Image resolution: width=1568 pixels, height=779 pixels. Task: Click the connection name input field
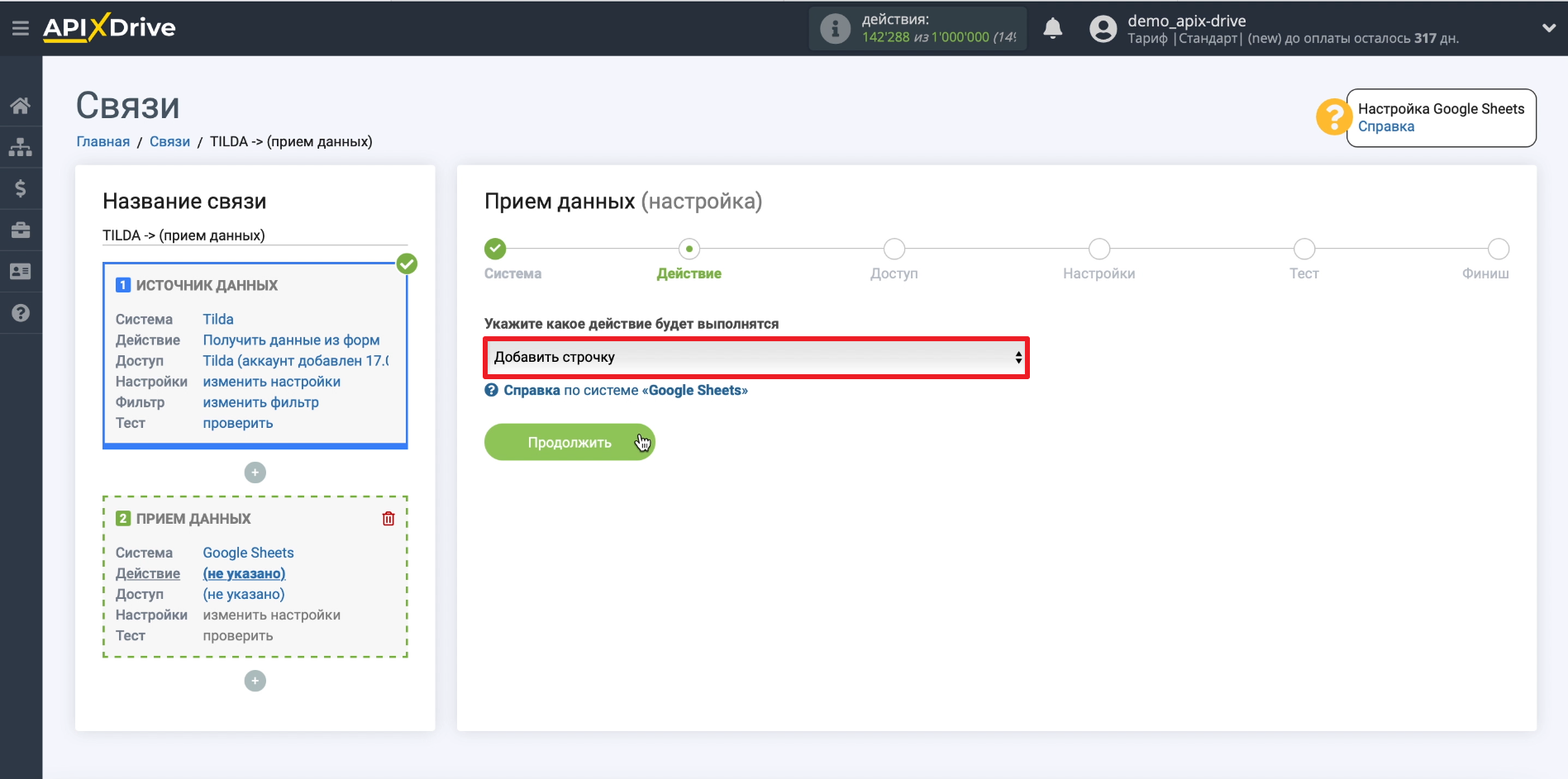point(255,235)
